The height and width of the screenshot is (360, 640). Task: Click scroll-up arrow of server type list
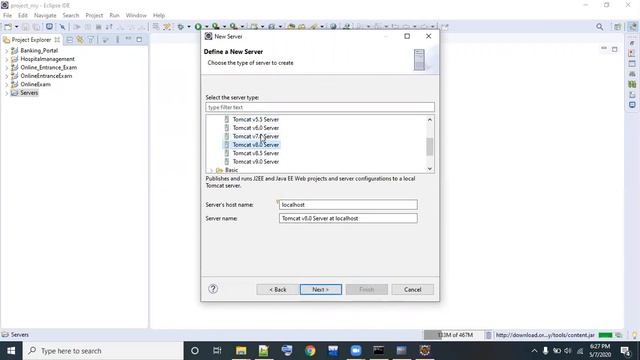pyautogui.click(x=429, y=120)
